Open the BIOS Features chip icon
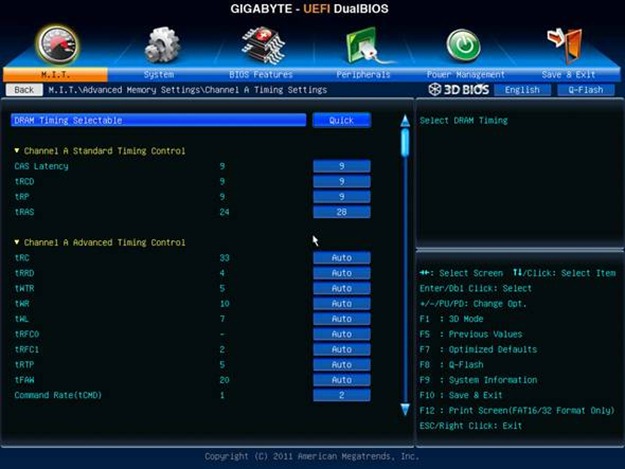Screen dimensions: 625x469 (x=263, y=45)
